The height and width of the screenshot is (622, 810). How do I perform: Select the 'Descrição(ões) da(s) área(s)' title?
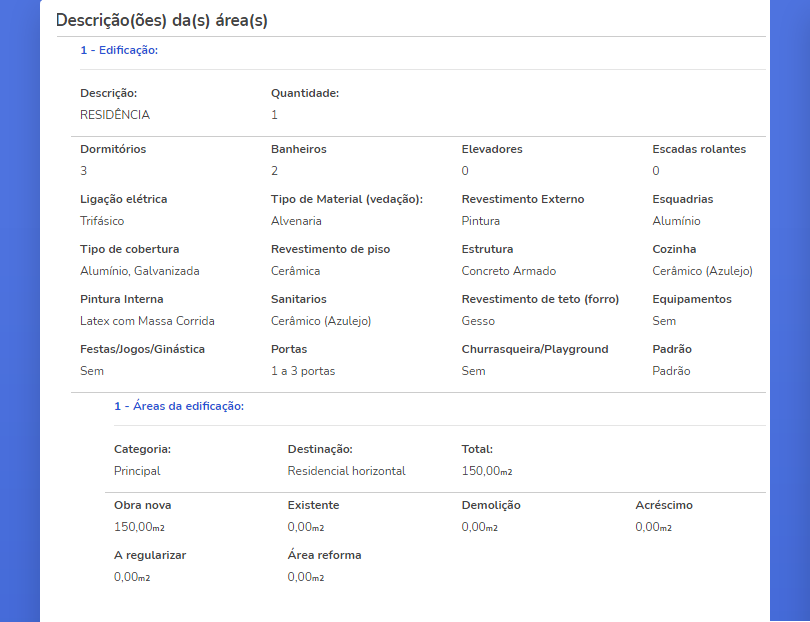point(162,21)
